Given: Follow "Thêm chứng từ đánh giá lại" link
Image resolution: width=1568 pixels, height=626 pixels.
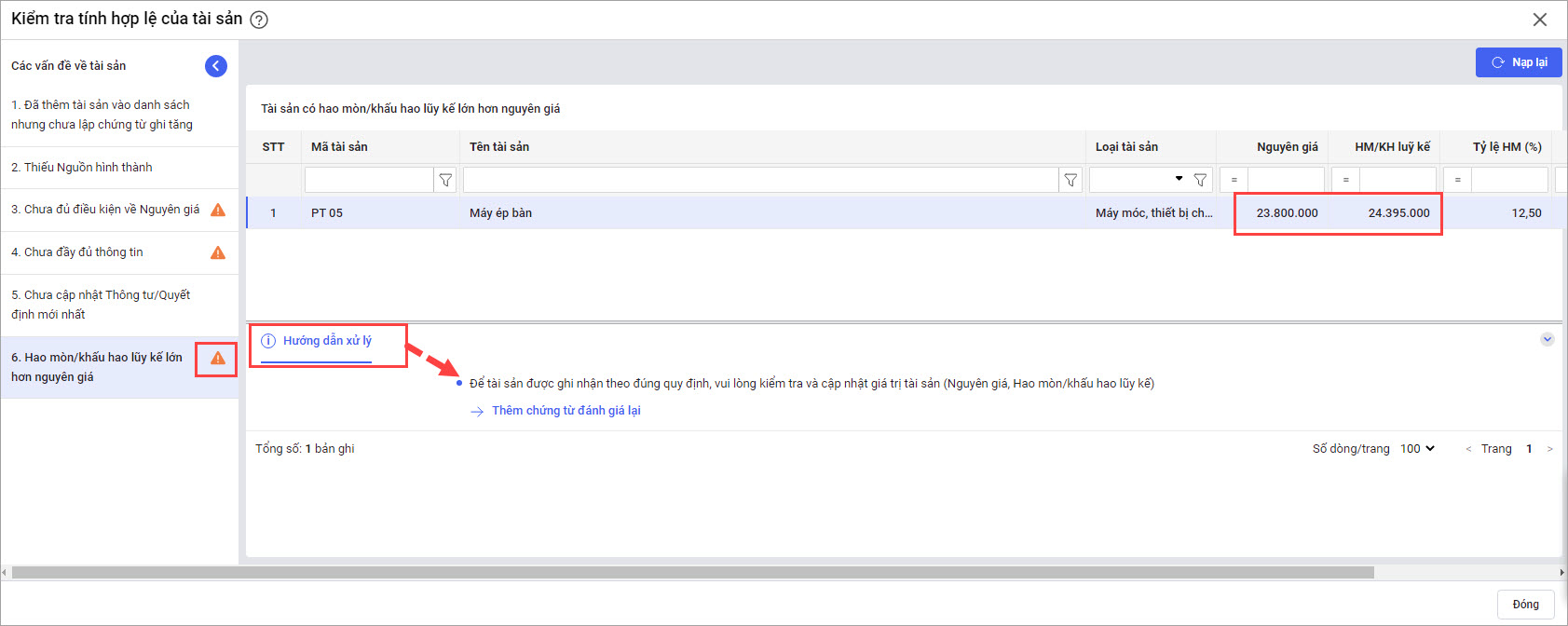Looking at the screenshot, I should 566,411.
